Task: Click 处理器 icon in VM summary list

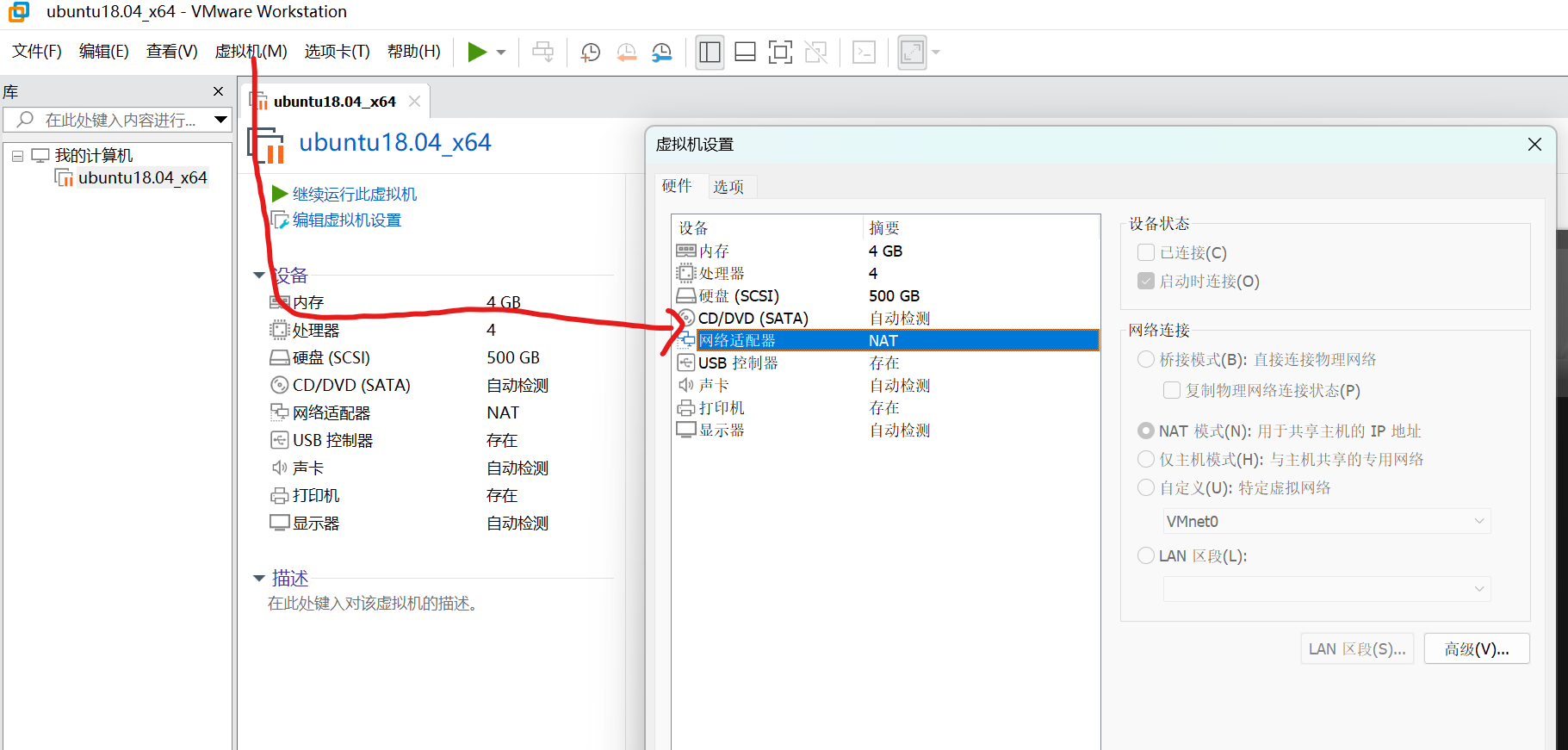Action: pyautogui.click(x=279, y=330)
